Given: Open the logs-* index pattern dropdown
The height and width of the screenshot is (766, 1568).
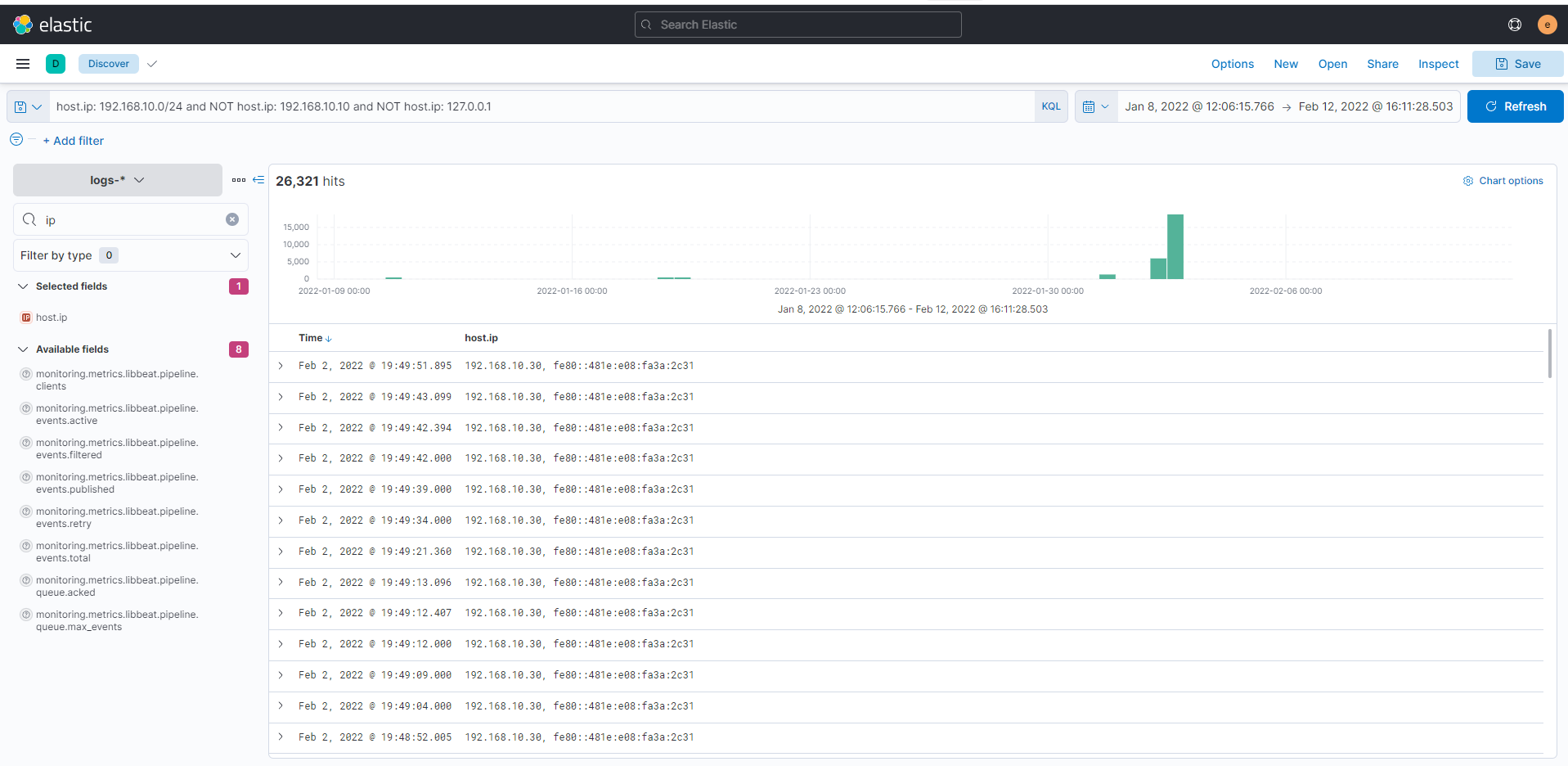Looking at the screenshot, I should coord(118,180).
